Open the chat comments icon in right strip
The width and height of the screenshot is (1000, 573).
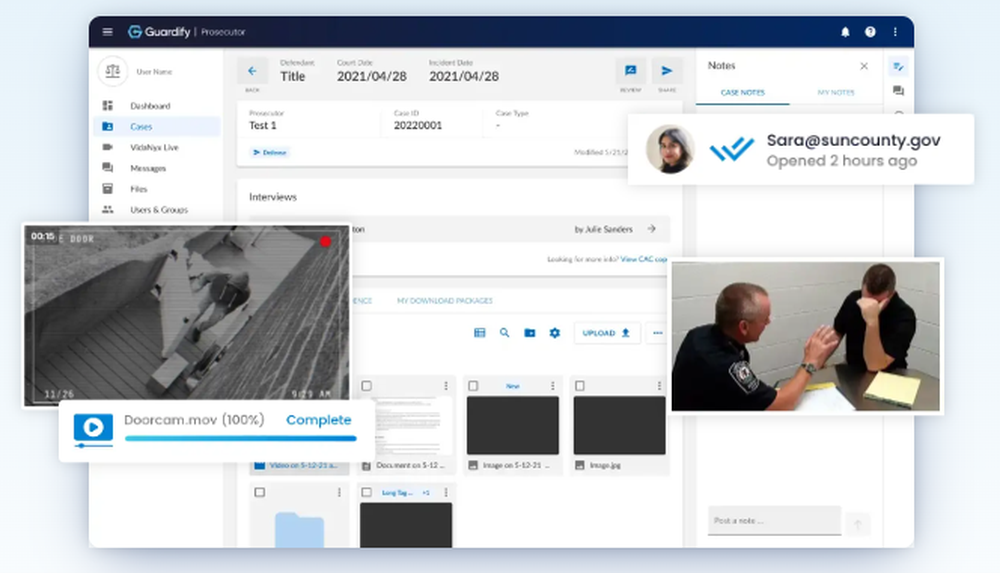coord(899,91)
